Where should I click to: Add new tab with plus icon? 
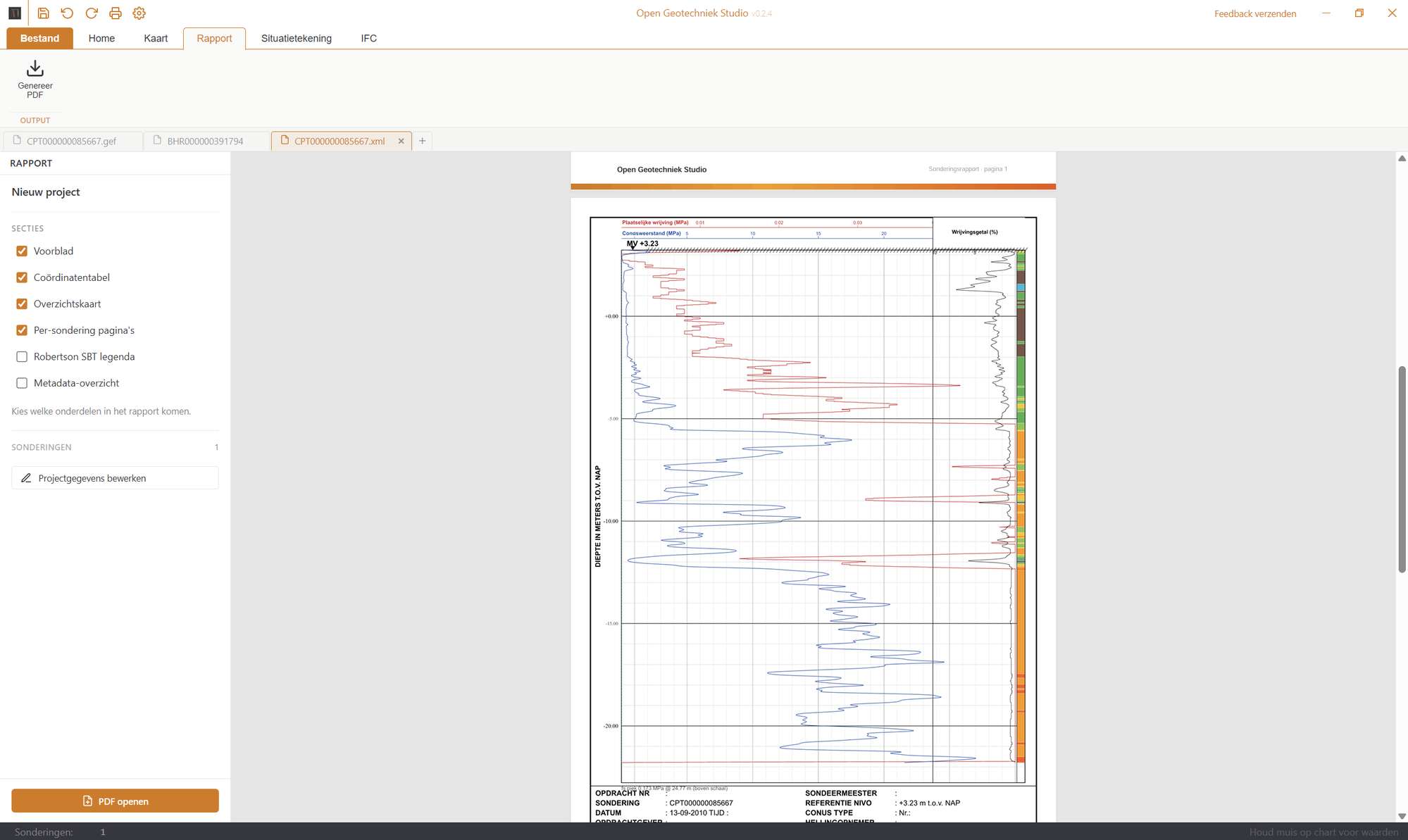(x=422, y=141)
